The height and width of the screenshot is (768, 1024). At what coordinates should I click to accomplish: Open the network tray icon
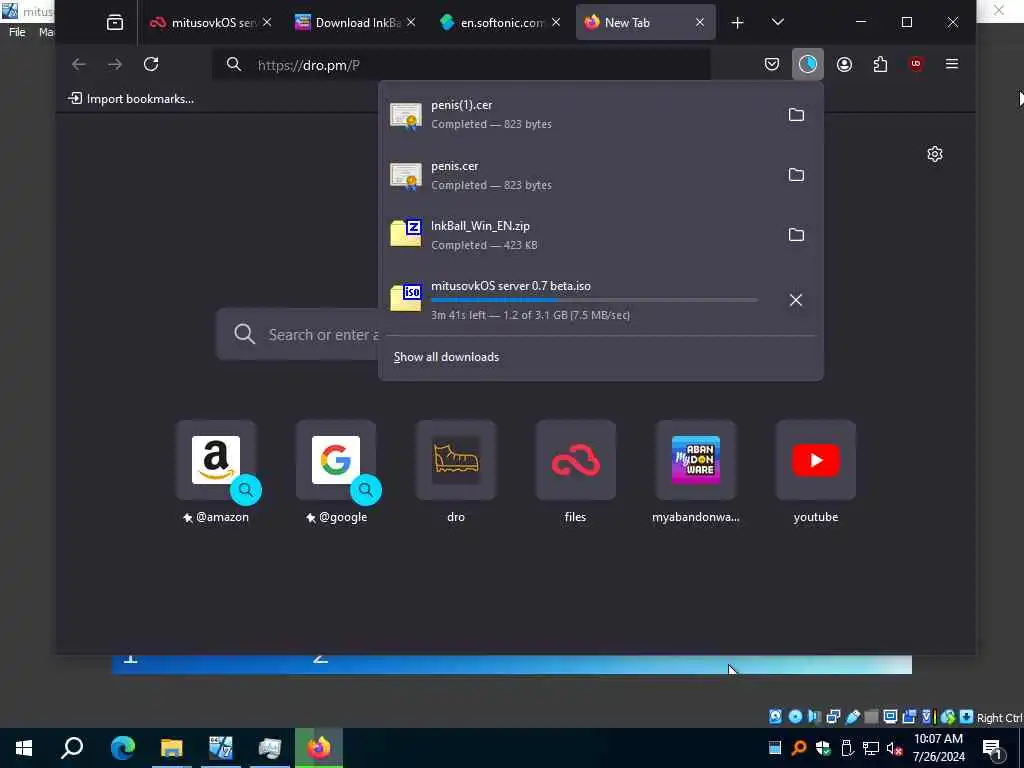(871, 748)
